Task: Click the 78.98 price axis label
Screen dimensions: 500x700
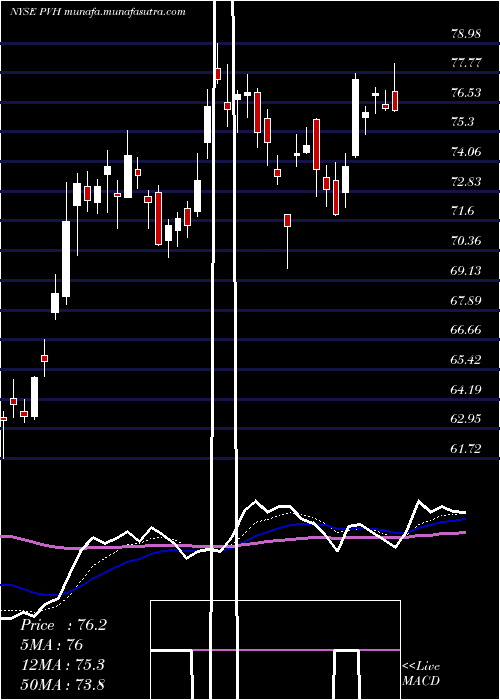Action: pos(466,33)
